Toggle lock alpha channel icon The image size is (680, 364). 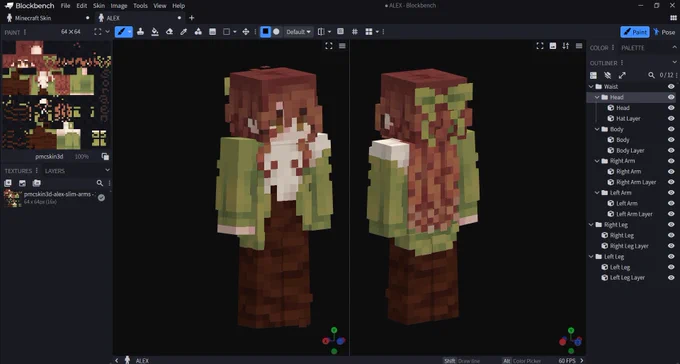pyautogui.click(x=340, y=32)
